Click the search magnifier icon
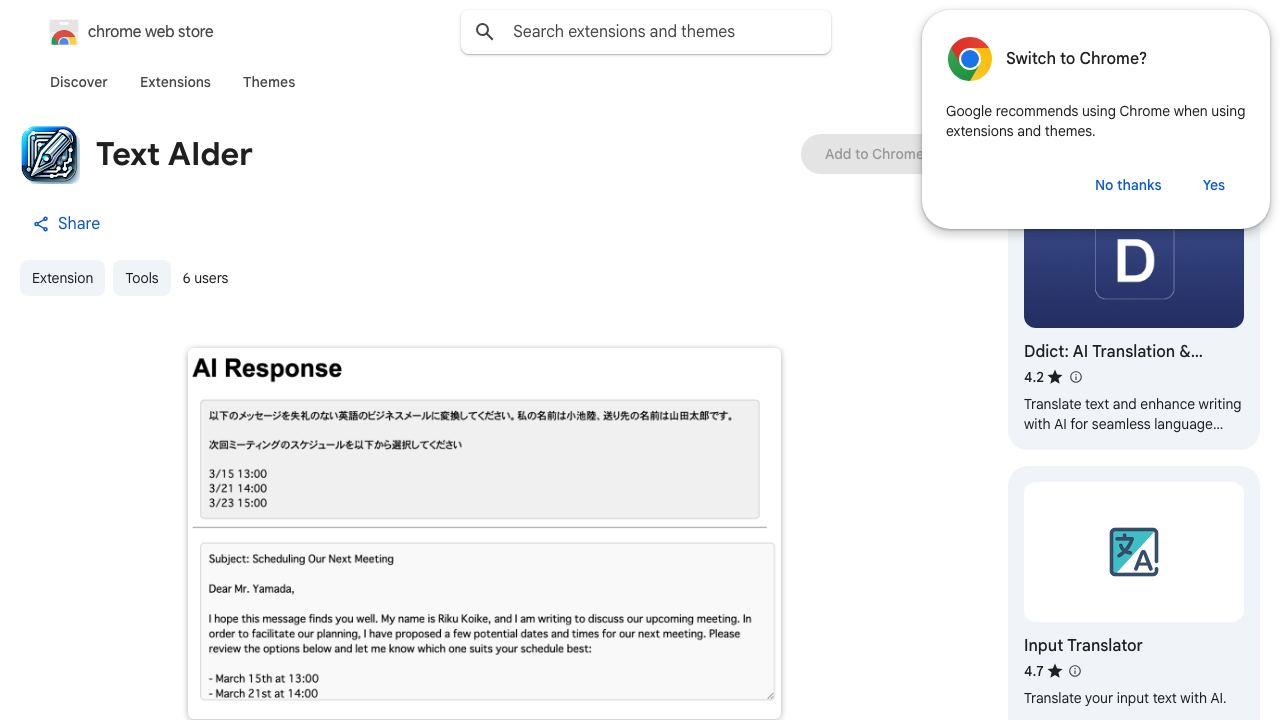This screenshot has width=1280, height=720. [x=485, y=32]
